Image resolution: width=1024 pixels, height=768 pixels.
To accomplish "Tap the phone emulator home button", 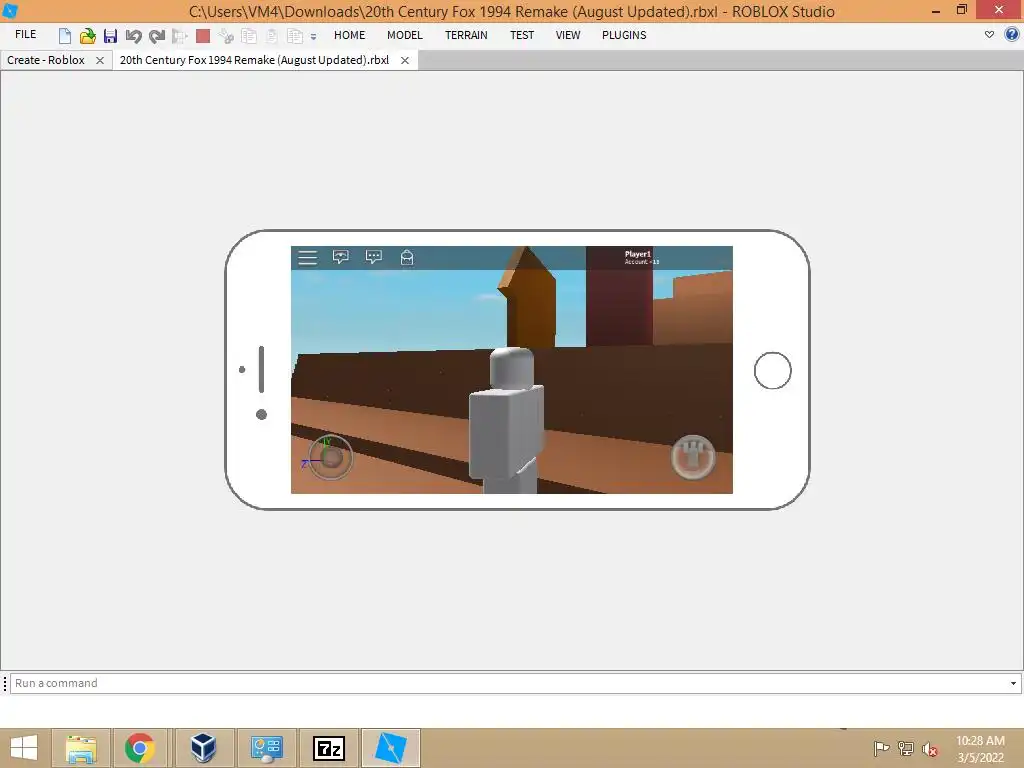I will pyautogui.click(x=773, y=370).
